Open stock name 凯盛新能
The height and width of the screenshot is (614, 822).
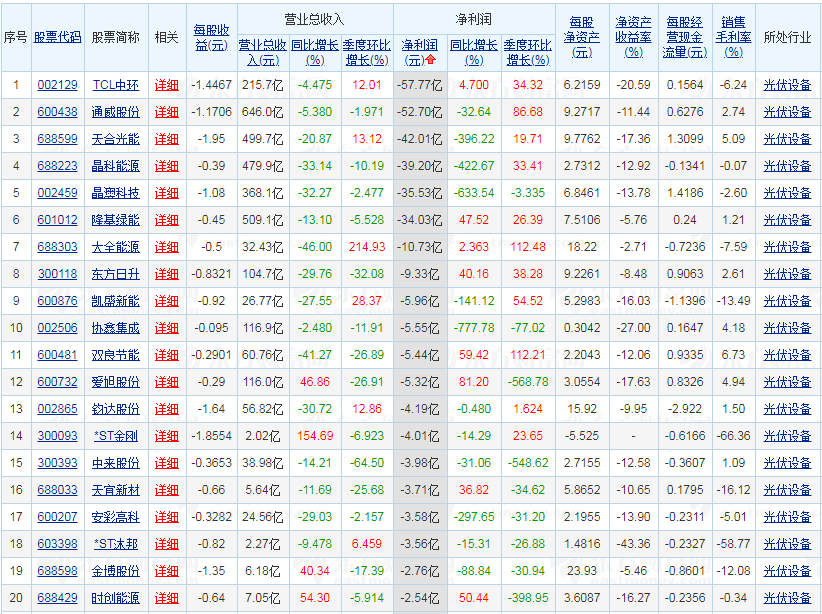tap(115, 301)
